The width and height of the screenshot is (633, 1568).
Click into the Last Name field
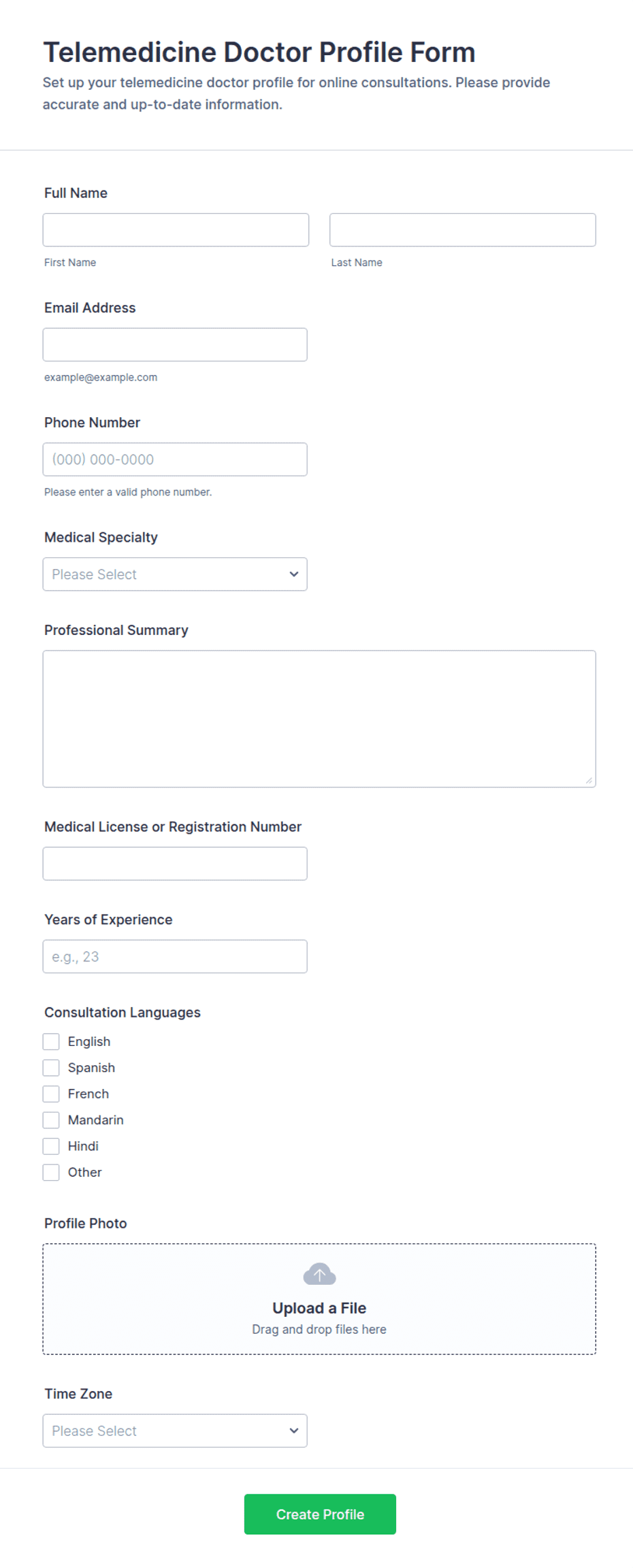click(463, 230)
